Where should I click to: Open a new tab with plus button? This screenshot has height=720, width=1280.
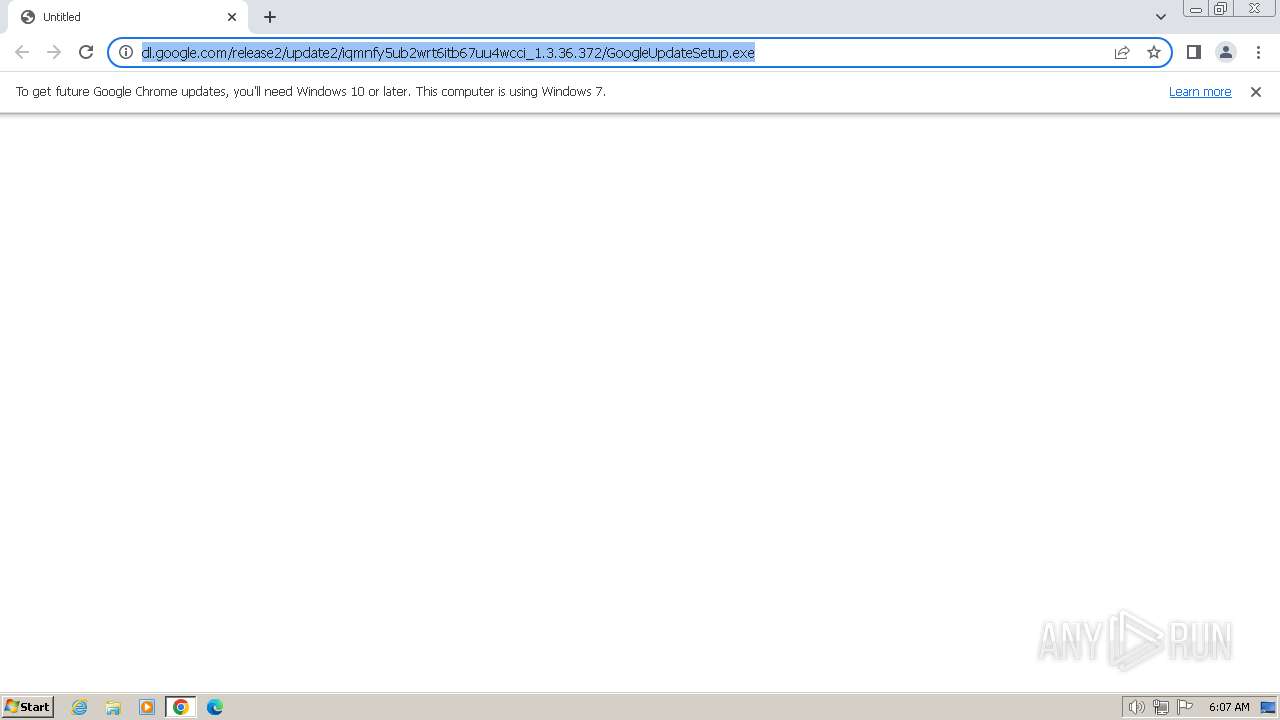click(x=270, y=17)
